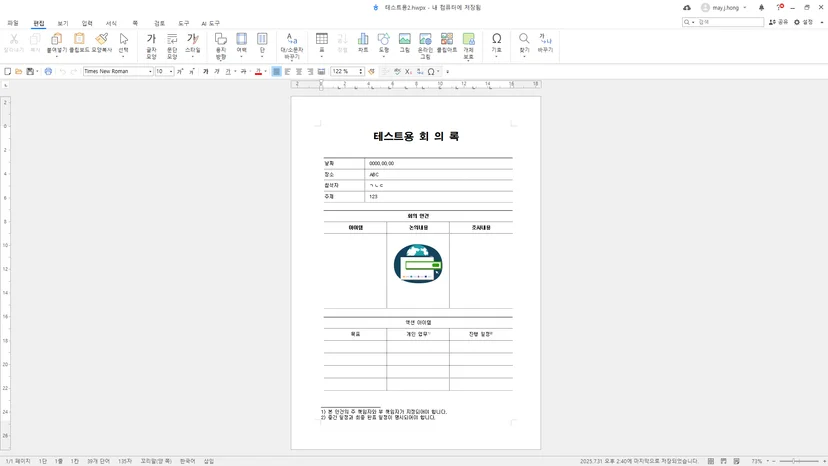828x466 pixels.
Task: Insert a chart with the 차트 icon
Action: [363, 39]
